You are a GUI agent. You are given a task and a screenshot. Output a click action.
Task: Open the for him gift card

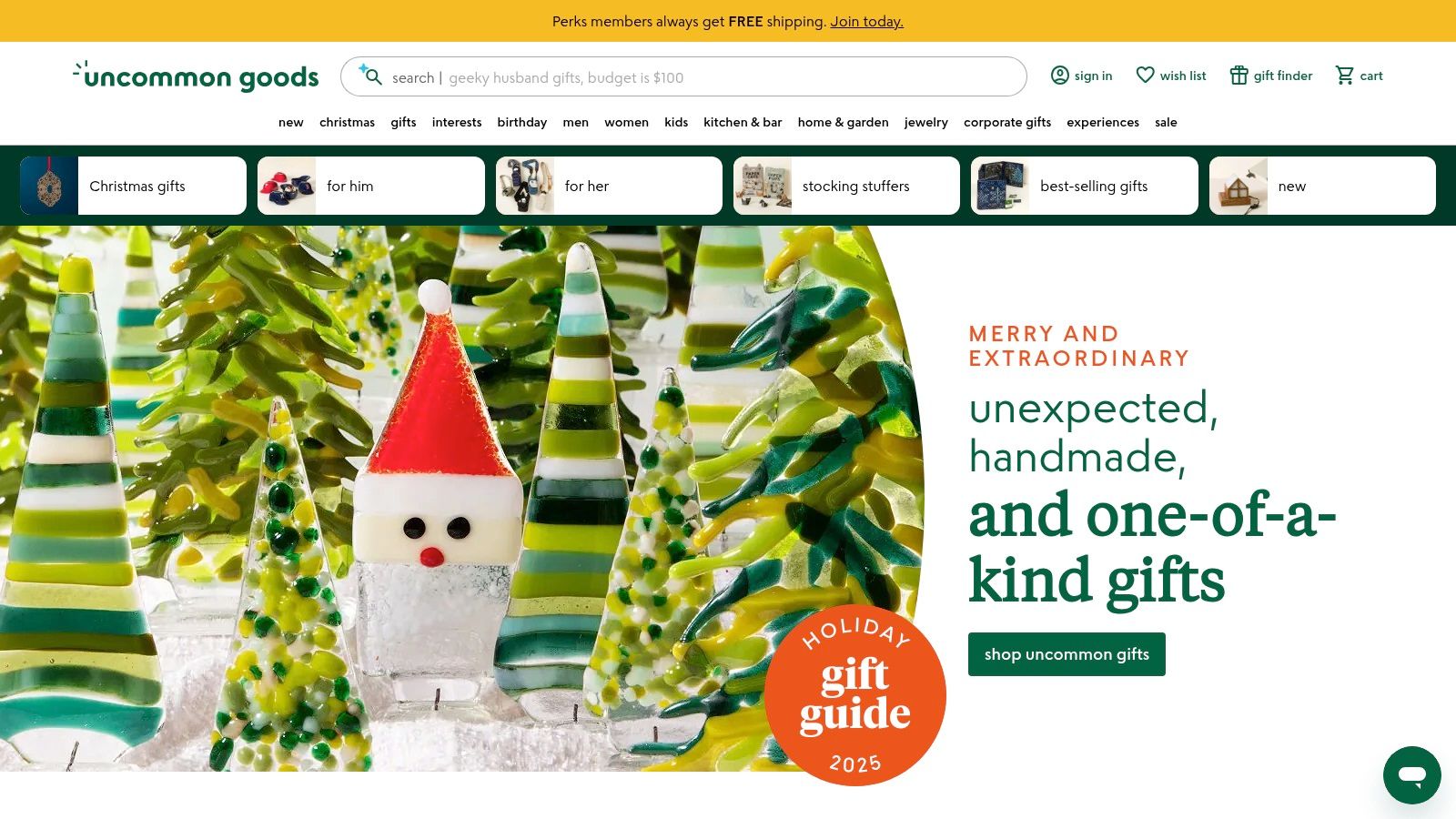(371, 186)
